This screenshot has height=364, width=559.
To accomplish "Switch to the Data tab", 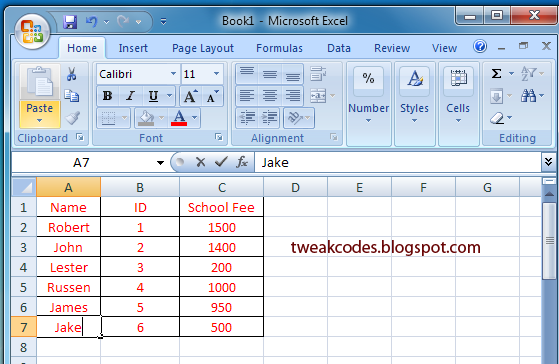I will coord(339,48).
